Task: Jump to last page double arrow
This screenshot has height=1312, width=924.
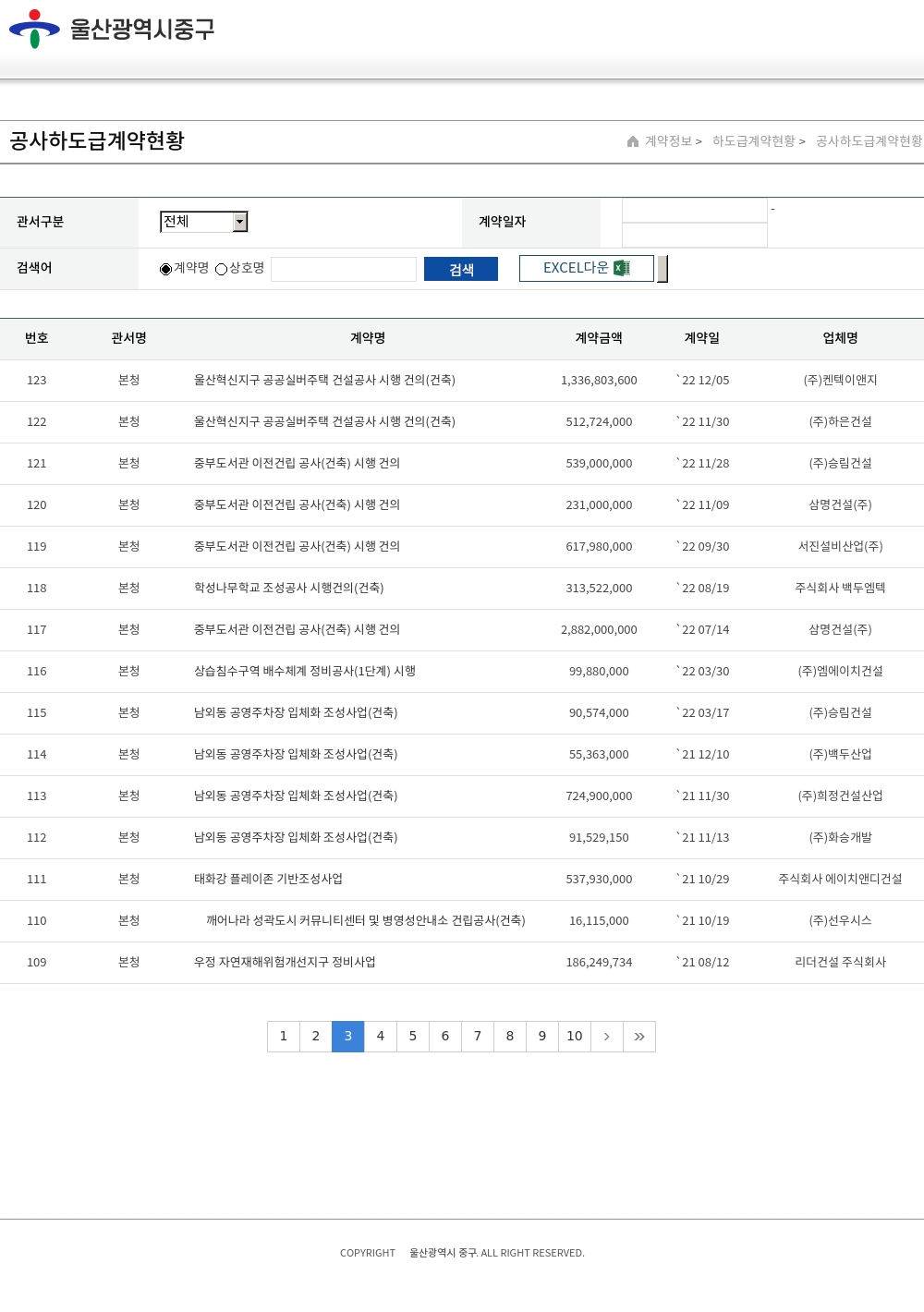Action: point(639,1037)
